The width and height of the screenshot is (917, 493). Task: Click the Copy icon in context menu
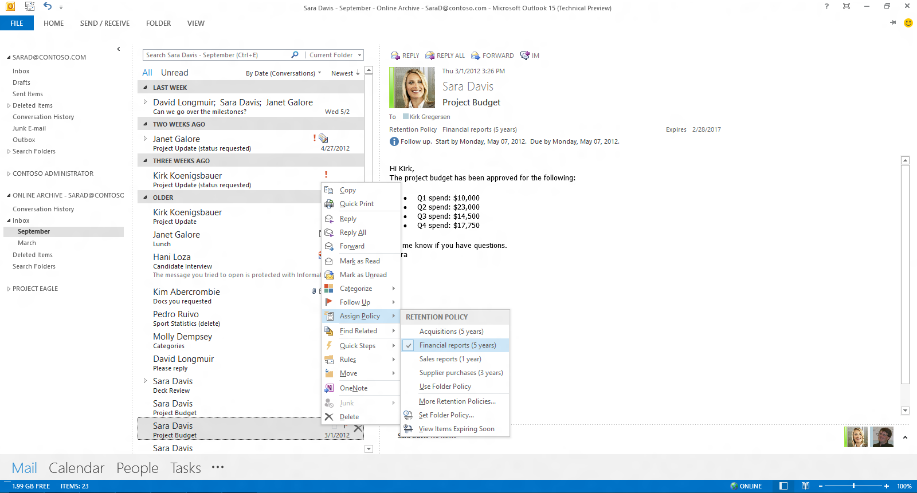point(329,190)
